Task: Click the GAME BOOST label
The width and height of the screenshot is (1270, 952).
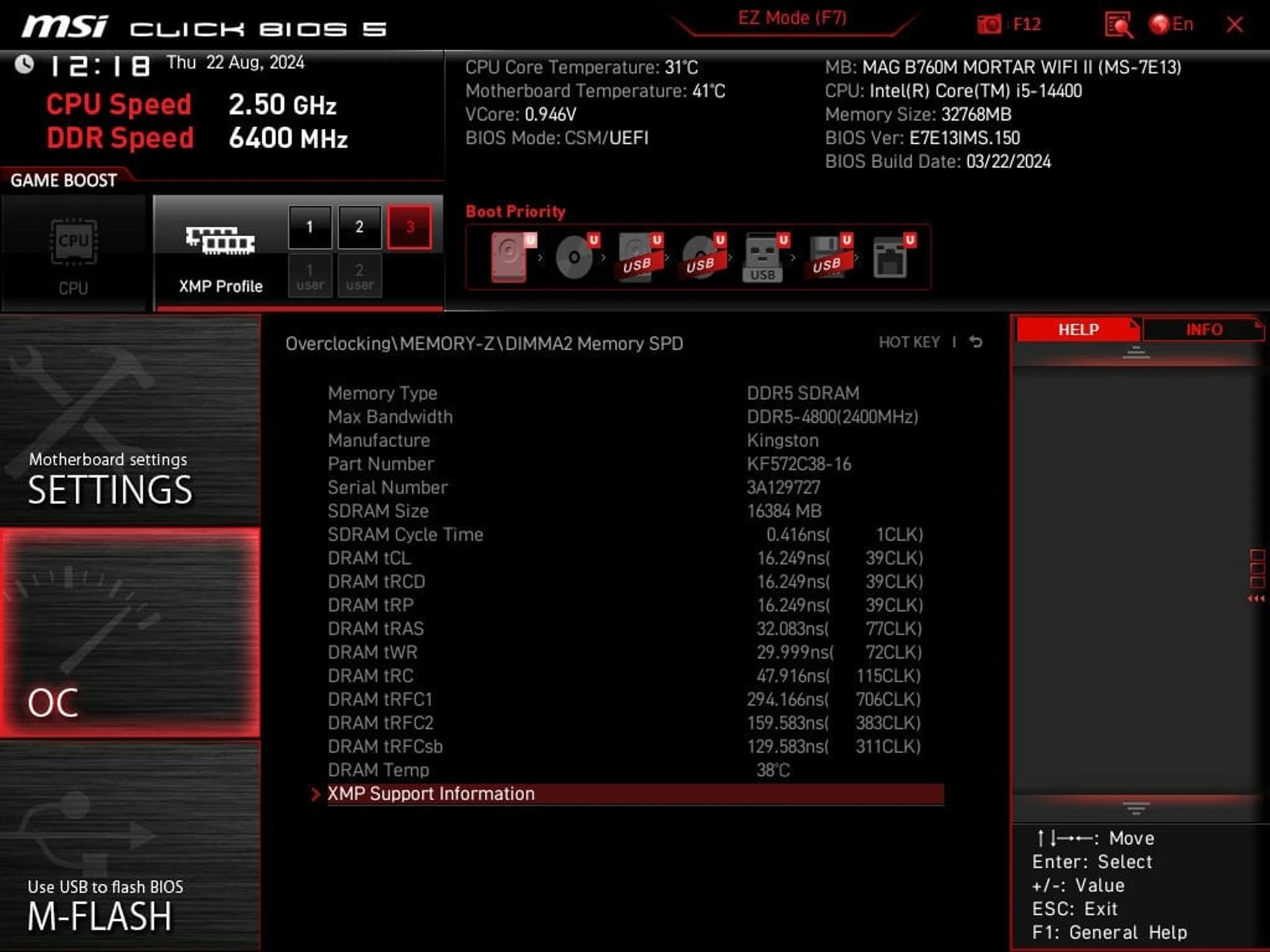Action: point(63,180)
